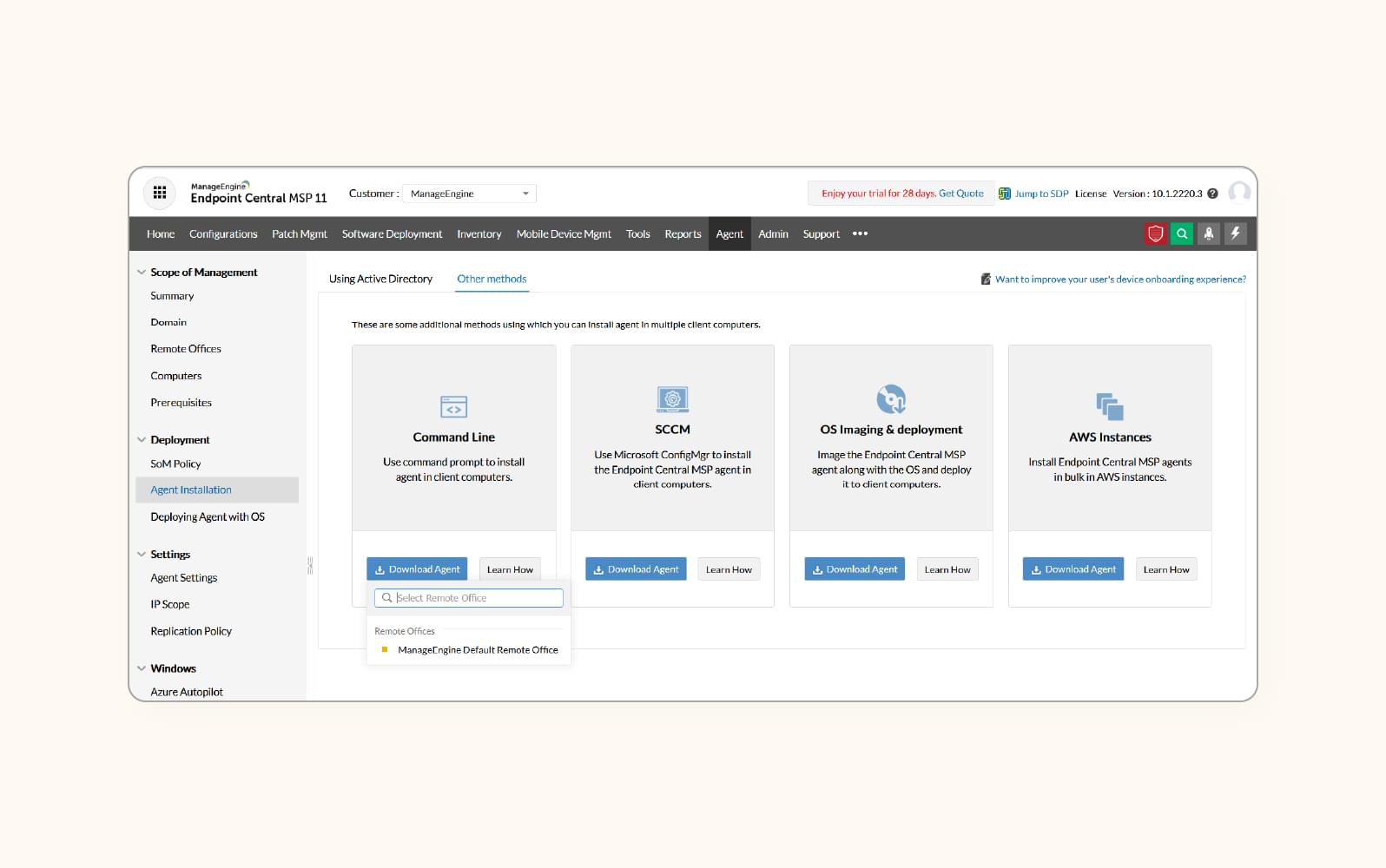Click Learn How under OS Imaging
Screen dimensions: 1386x868
coord(947,569)
